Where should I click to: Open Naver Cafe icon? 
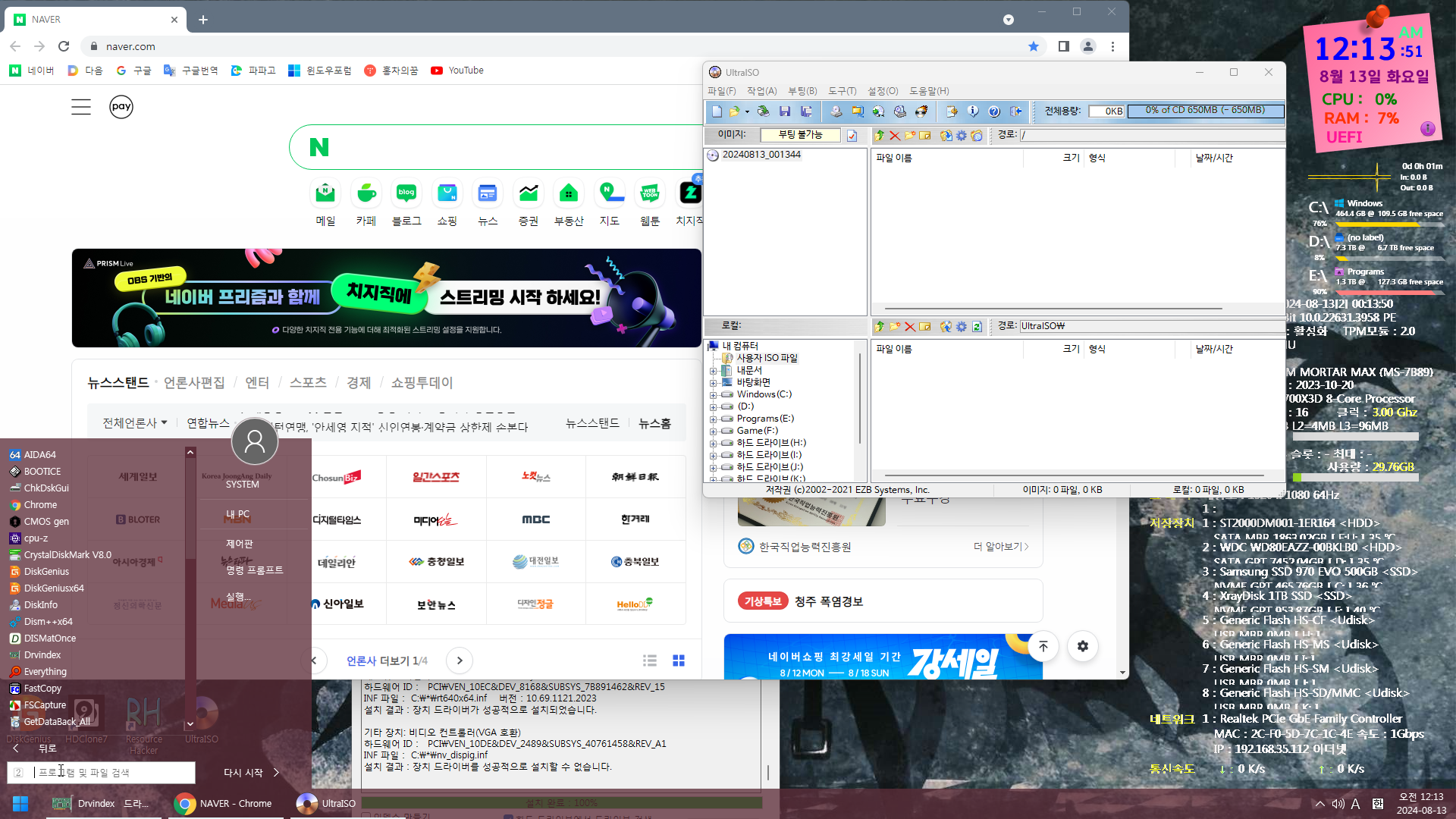point(366,194)
